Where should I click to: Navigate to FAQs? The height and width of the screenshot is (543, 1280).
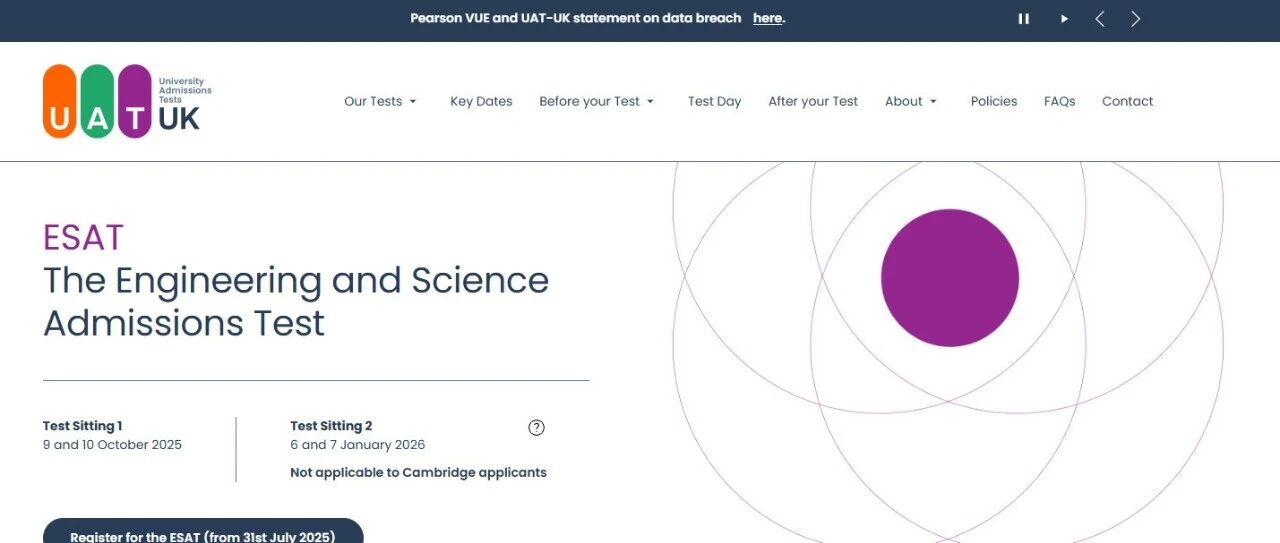(x=1059, y=101)
